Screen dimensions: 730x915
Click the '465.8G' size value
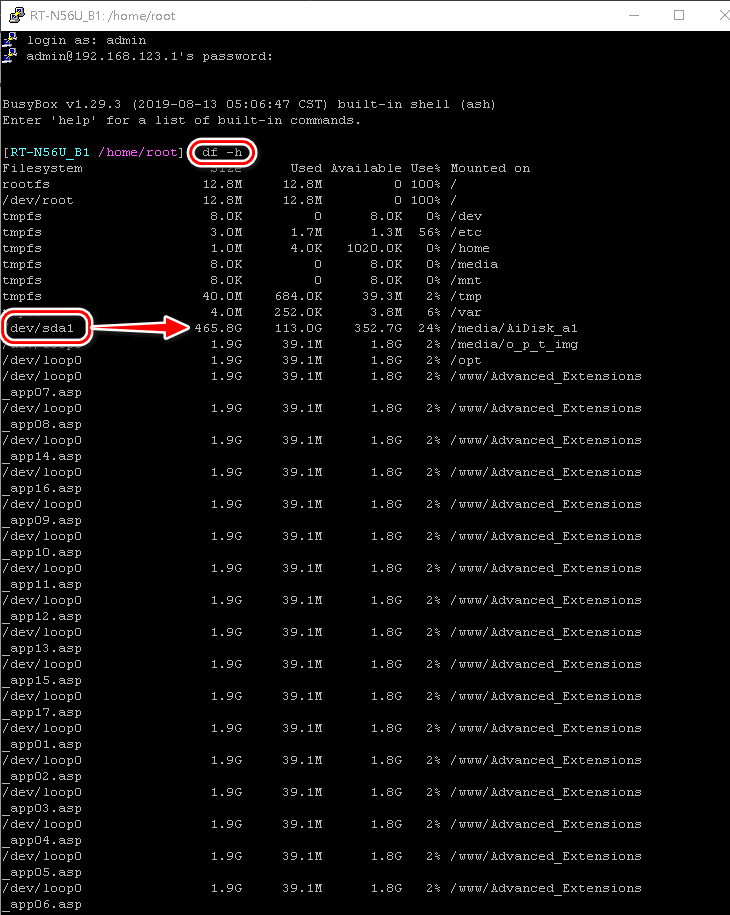tap(218, 328)
